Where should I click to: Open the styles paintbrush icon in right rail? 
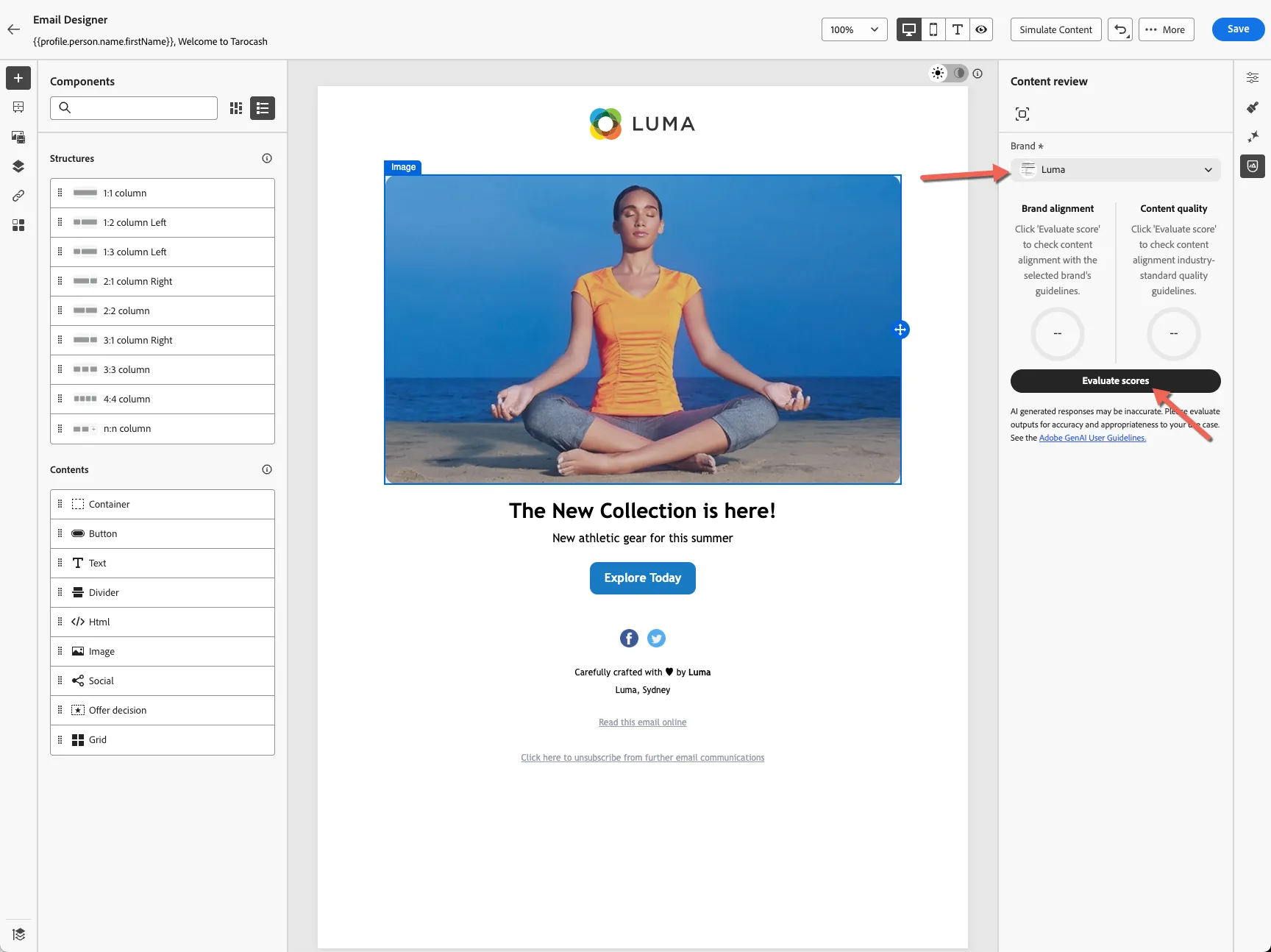tap(1253, 107)
